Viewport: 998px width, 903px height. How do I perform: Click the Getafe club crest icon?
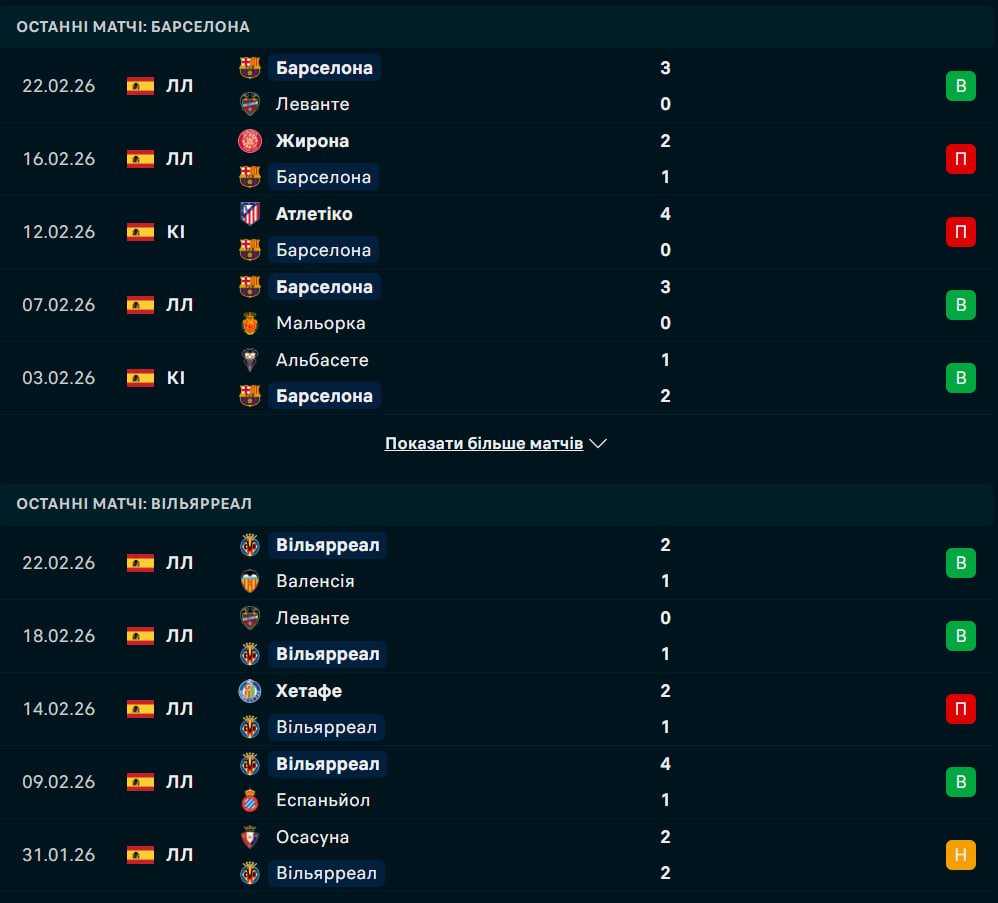[x=249, y=691]
